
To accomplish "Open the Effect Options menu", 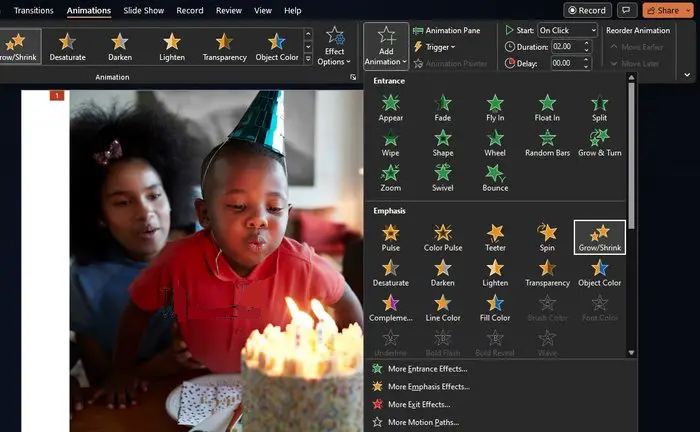I will click(334, 46).
